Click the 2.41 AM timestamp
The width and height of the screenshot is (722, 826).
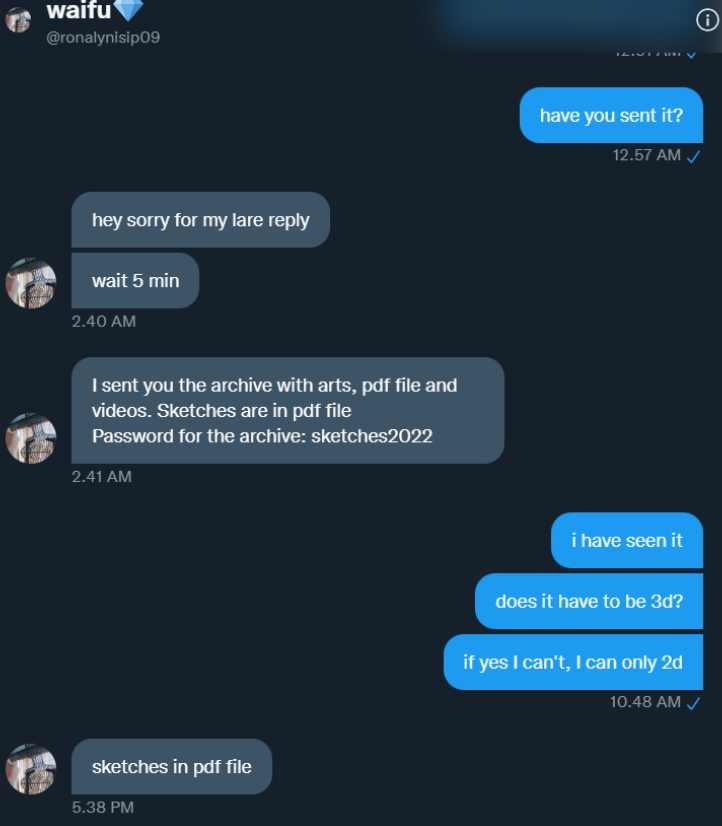[102, 476]
